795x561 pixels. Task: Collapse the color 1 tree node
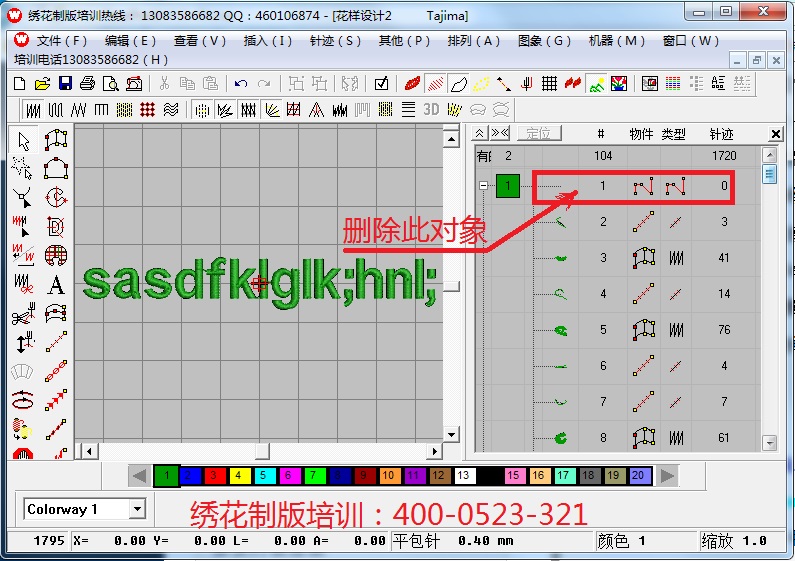pyautogui.click(x=484, y=186)
